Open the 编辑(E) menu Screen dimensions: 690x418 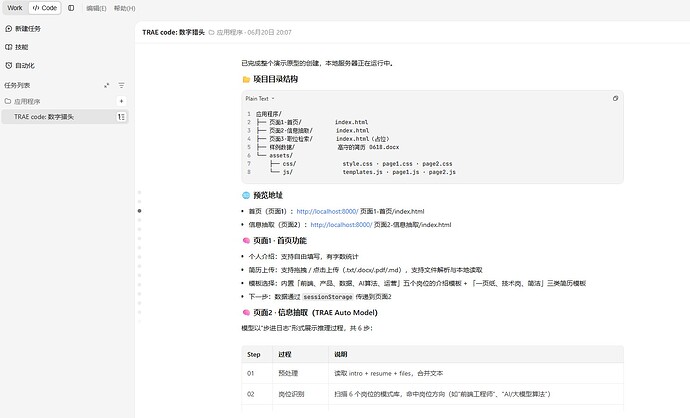coord(96,8)
